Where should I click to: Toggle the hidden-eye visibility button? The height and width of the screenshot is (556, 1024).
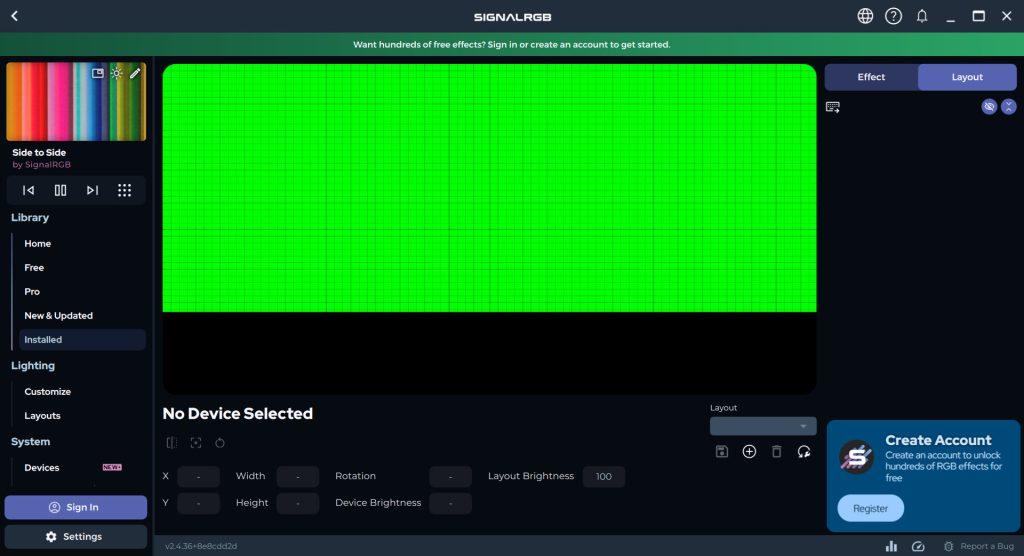tap(989, 106)
